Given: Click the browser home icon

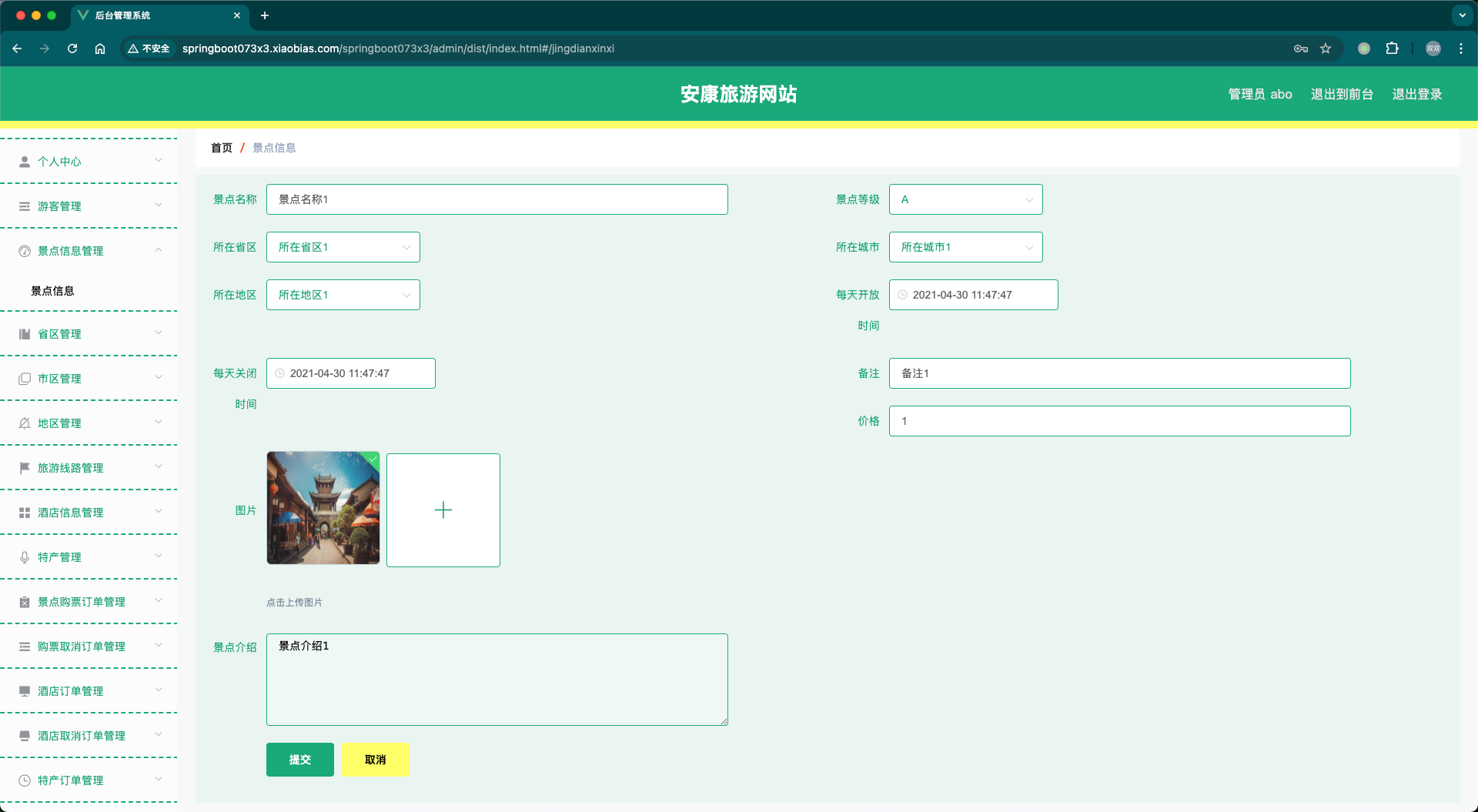Looking at the screenshot, I should tap(100, 48).
